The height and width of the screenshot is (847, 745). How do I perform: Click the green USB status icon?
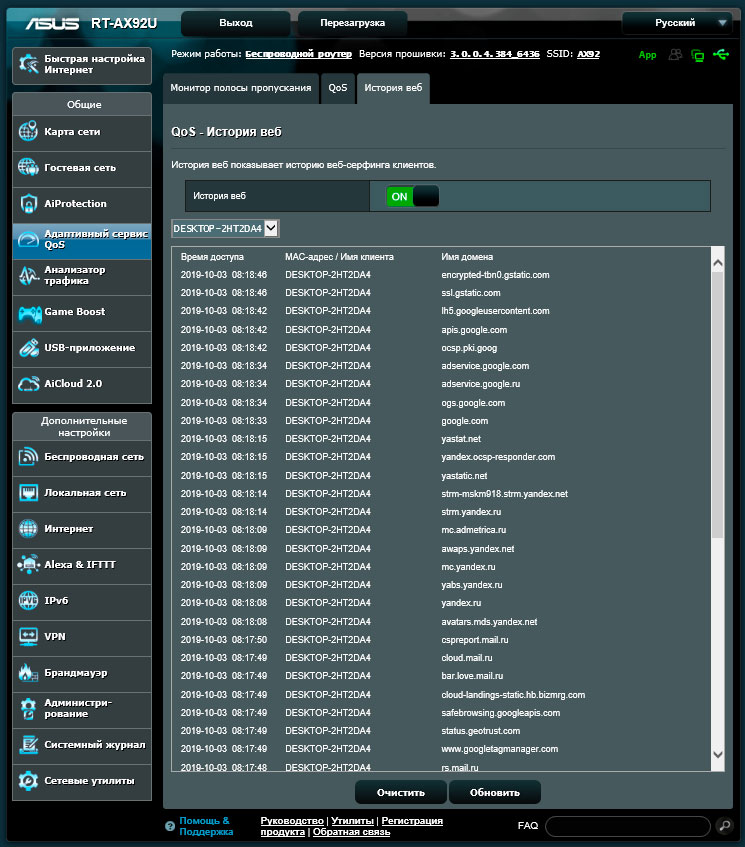click(x=721, y=54)
